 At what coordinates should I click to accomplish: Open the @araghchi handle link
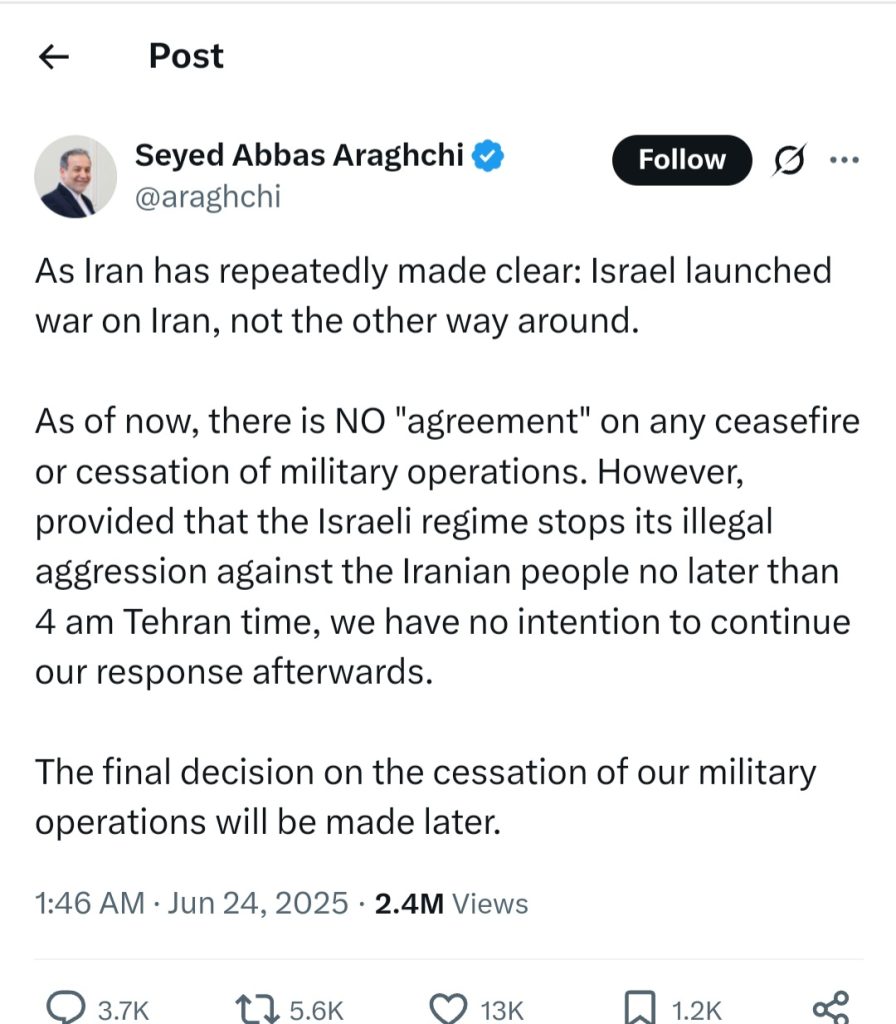coord(208,196)
